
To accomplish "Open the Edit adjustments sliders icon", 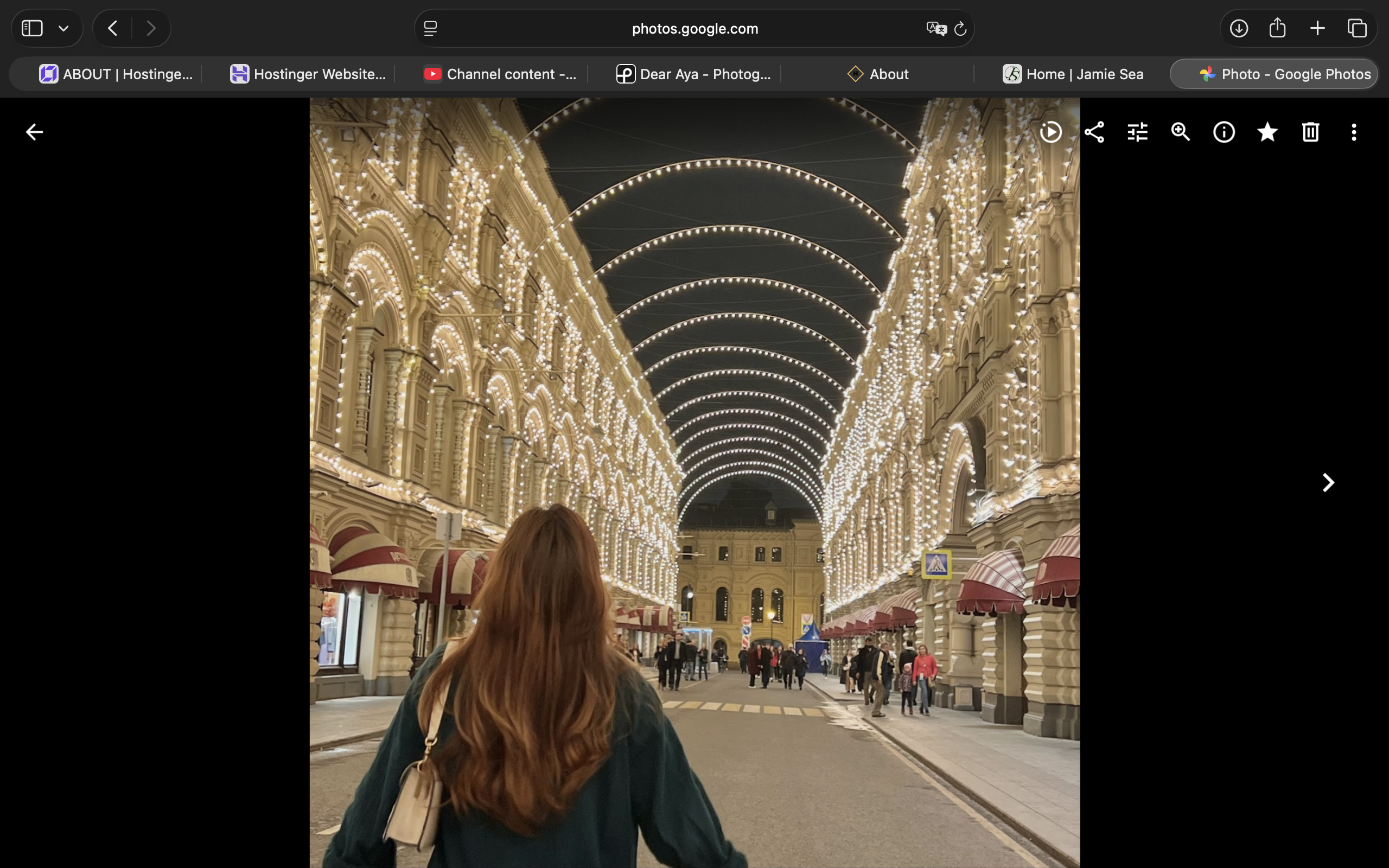I will (x=1137, y=132).
